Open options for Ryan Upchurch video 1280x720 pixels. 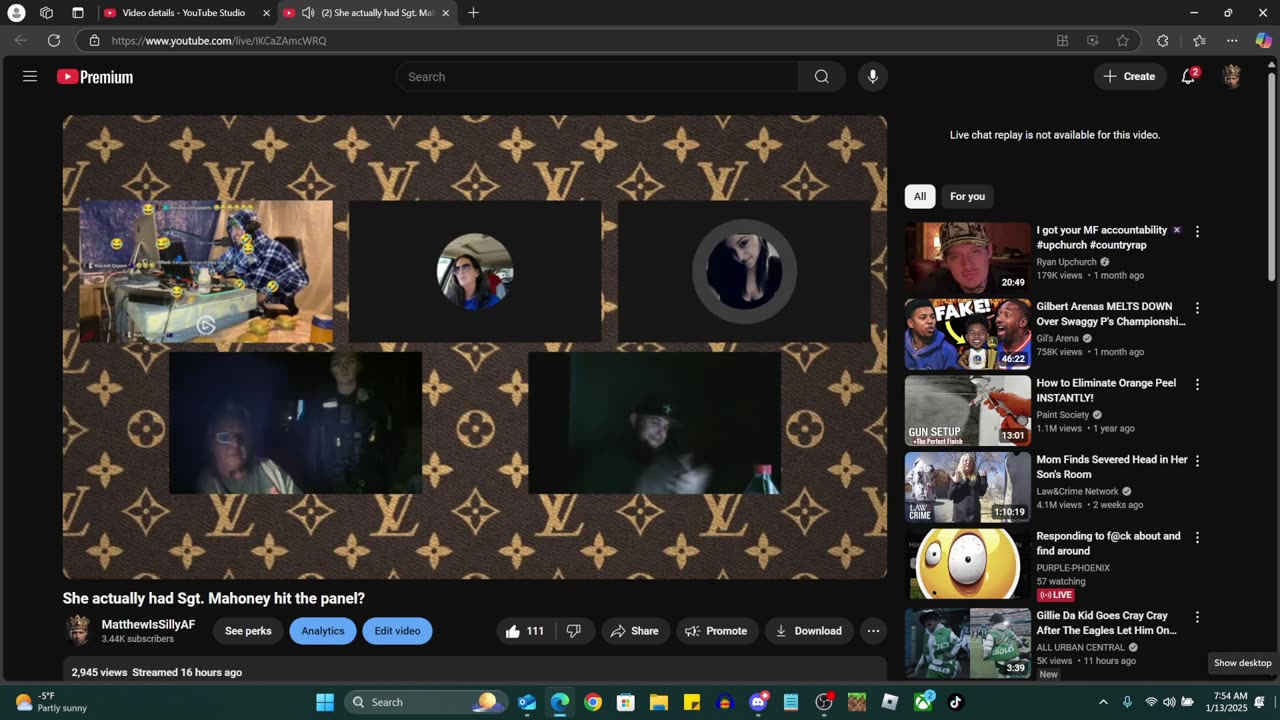coord(1197,231)
